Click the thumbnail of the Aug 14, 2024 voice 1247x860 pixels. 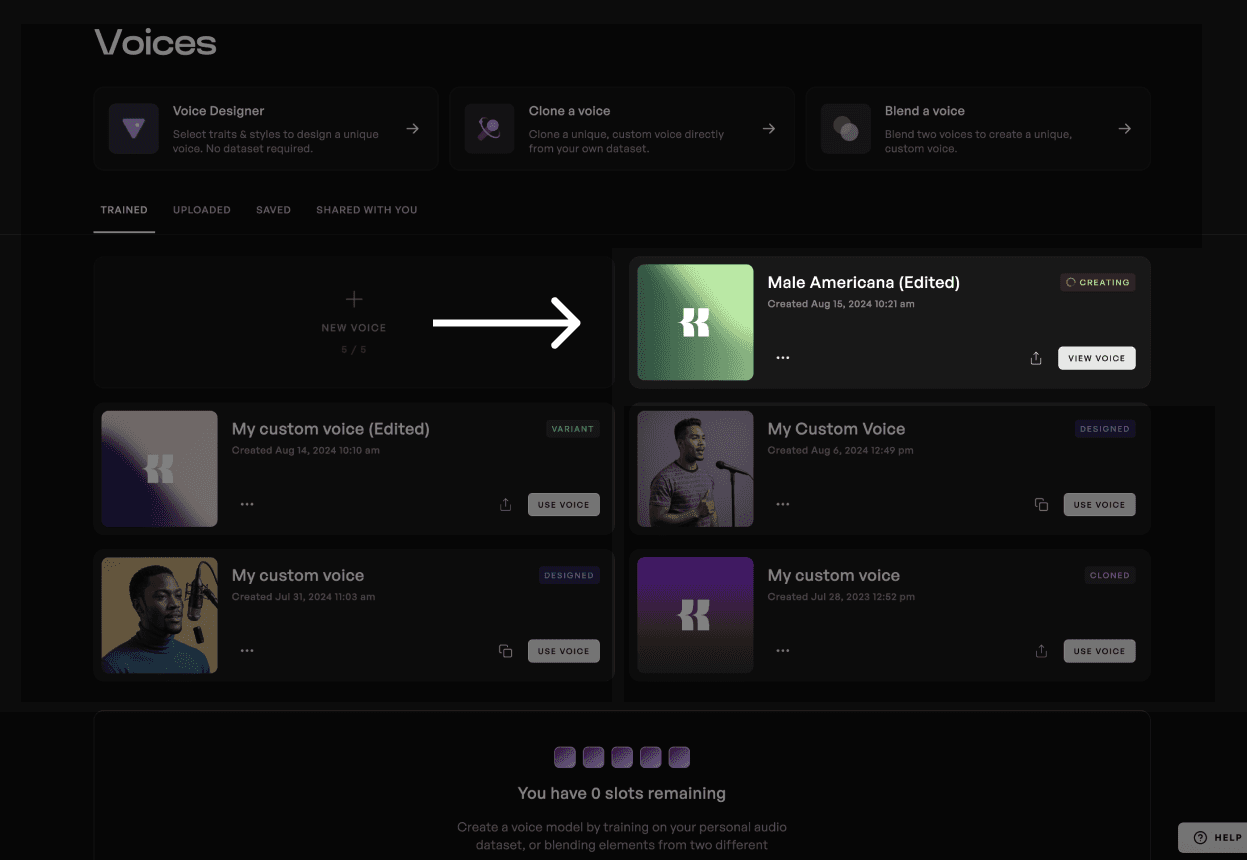[x=160, y=469]
